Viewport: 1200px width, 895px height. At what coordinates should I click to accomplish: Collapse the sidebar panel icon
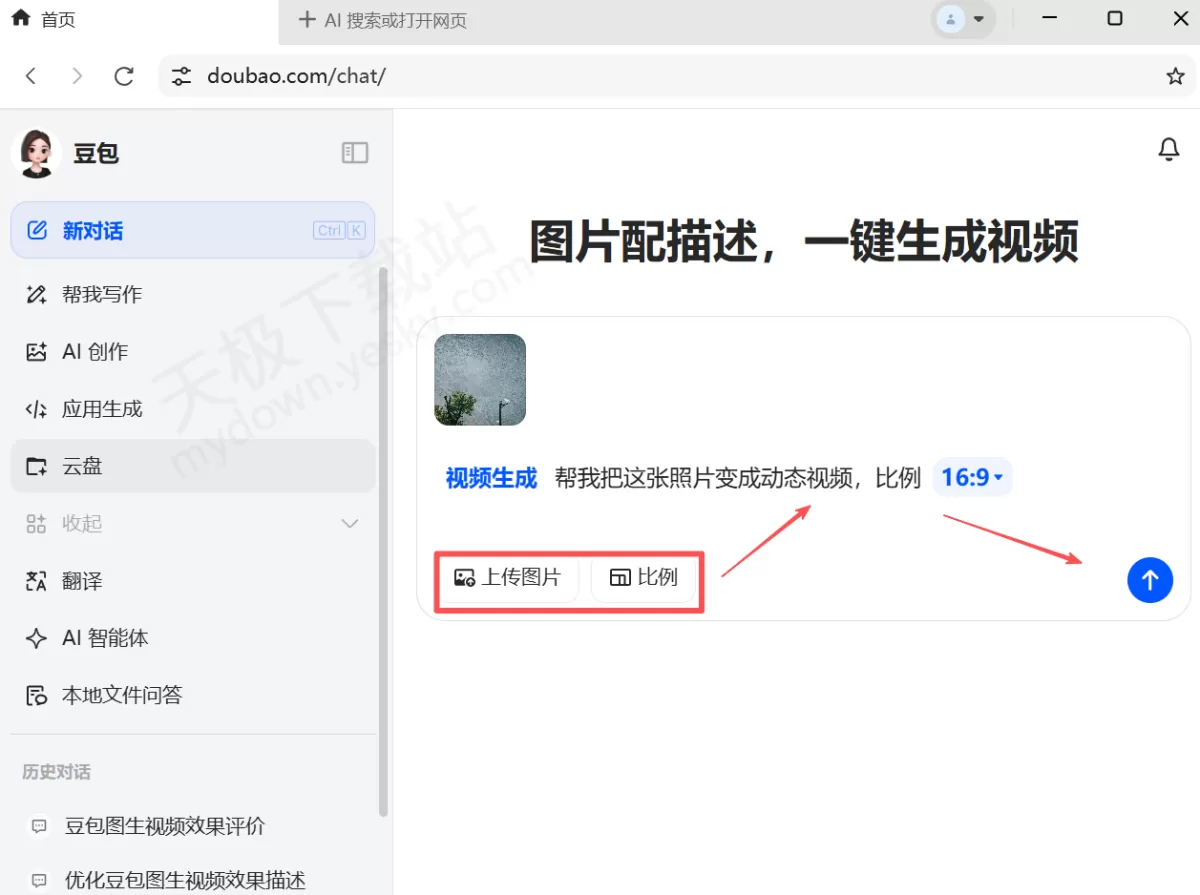click(355, 153)
